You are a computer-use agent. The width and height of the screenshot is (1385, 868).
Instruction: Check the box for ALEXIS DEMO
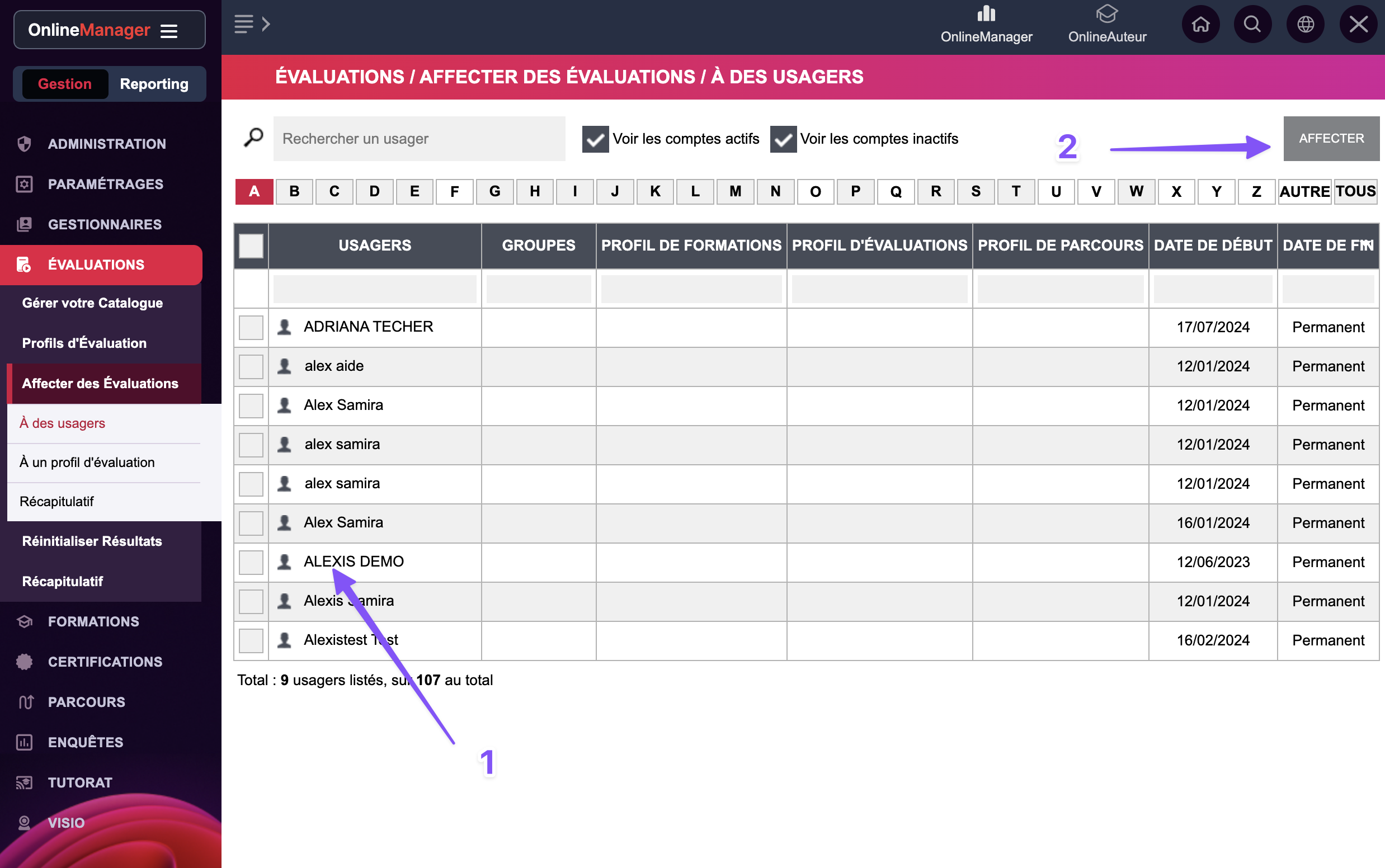pyautogui.click(x=251, y=562)
